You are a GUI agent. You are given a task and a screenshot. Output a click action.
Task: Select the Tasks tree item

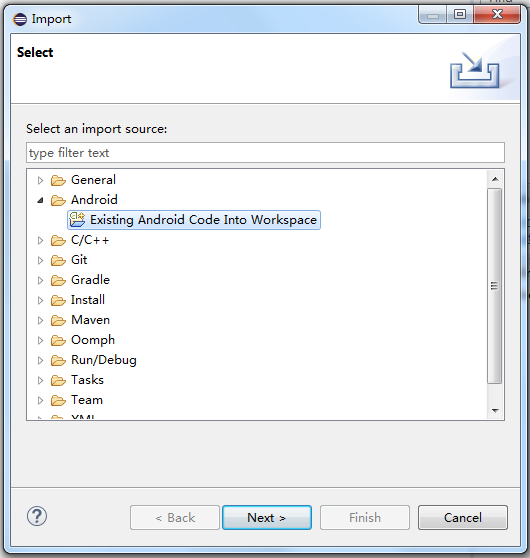pos(87,380)
